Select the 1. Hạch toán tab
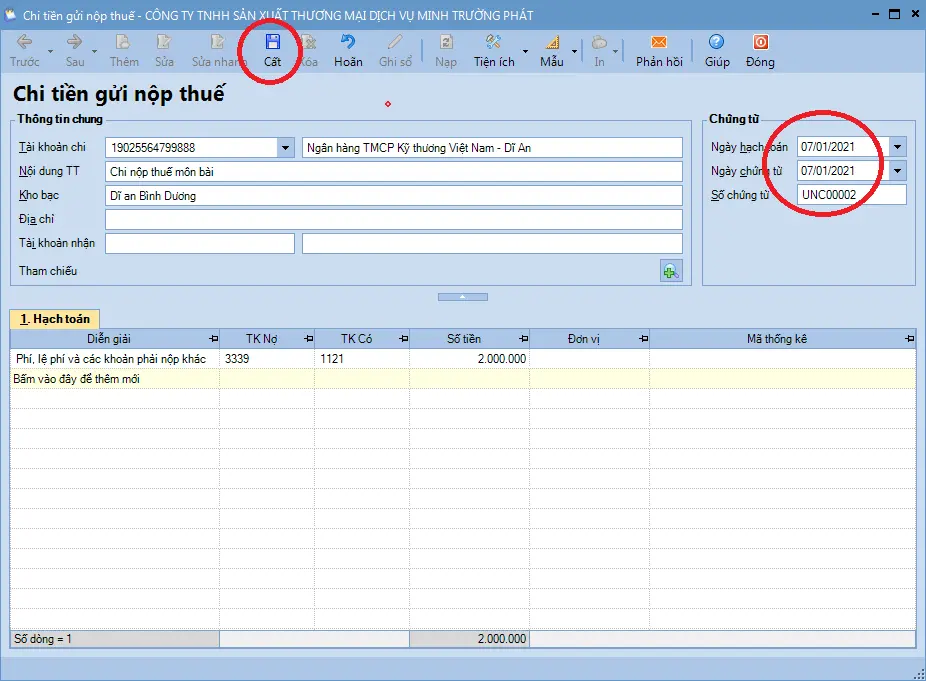The image size is (926, 681). coord(54,319)
